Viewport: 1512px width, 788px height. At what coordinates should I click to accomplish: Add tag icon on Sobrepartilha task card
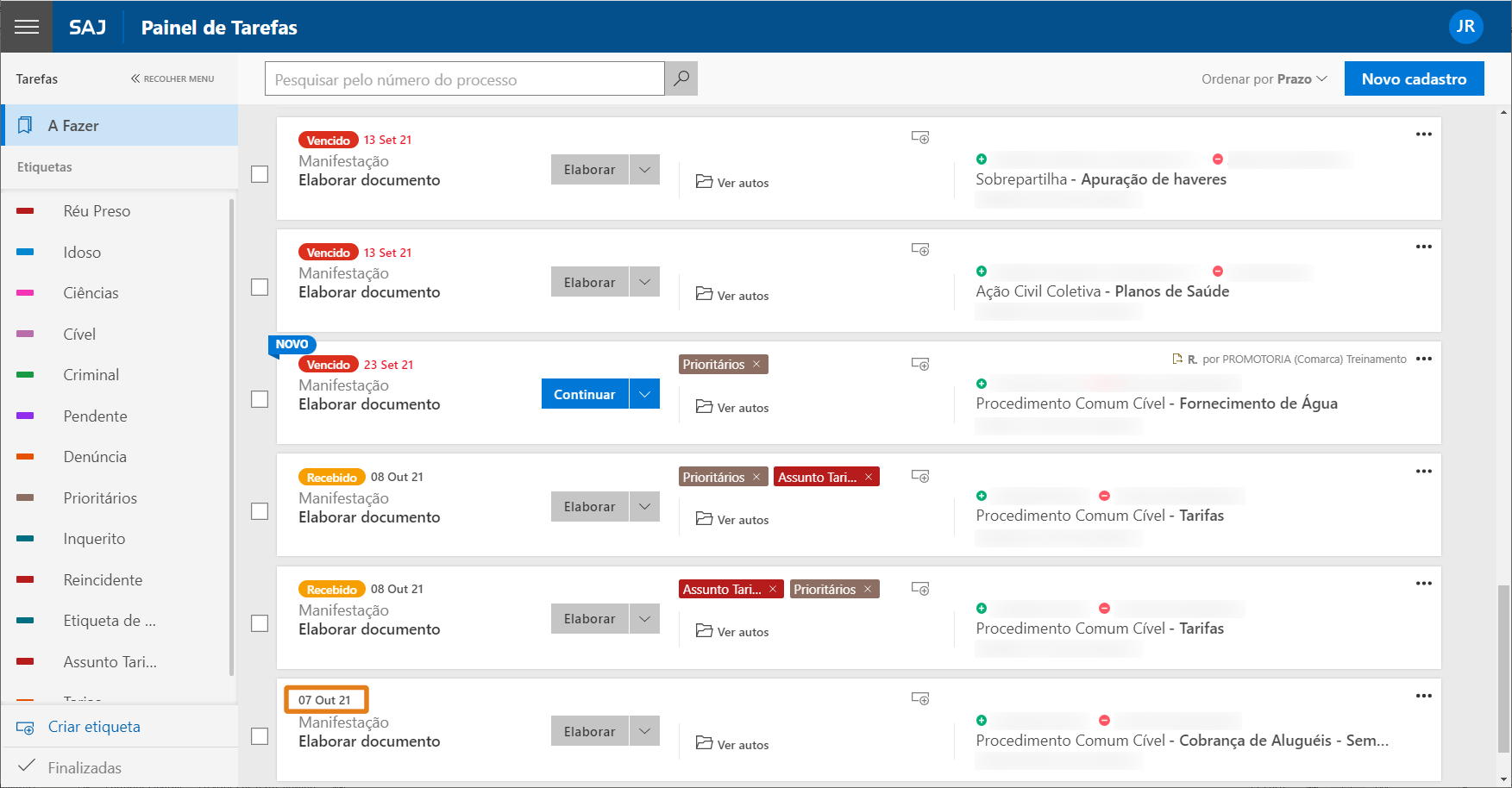pyautogui.click(x=920, y=138)
